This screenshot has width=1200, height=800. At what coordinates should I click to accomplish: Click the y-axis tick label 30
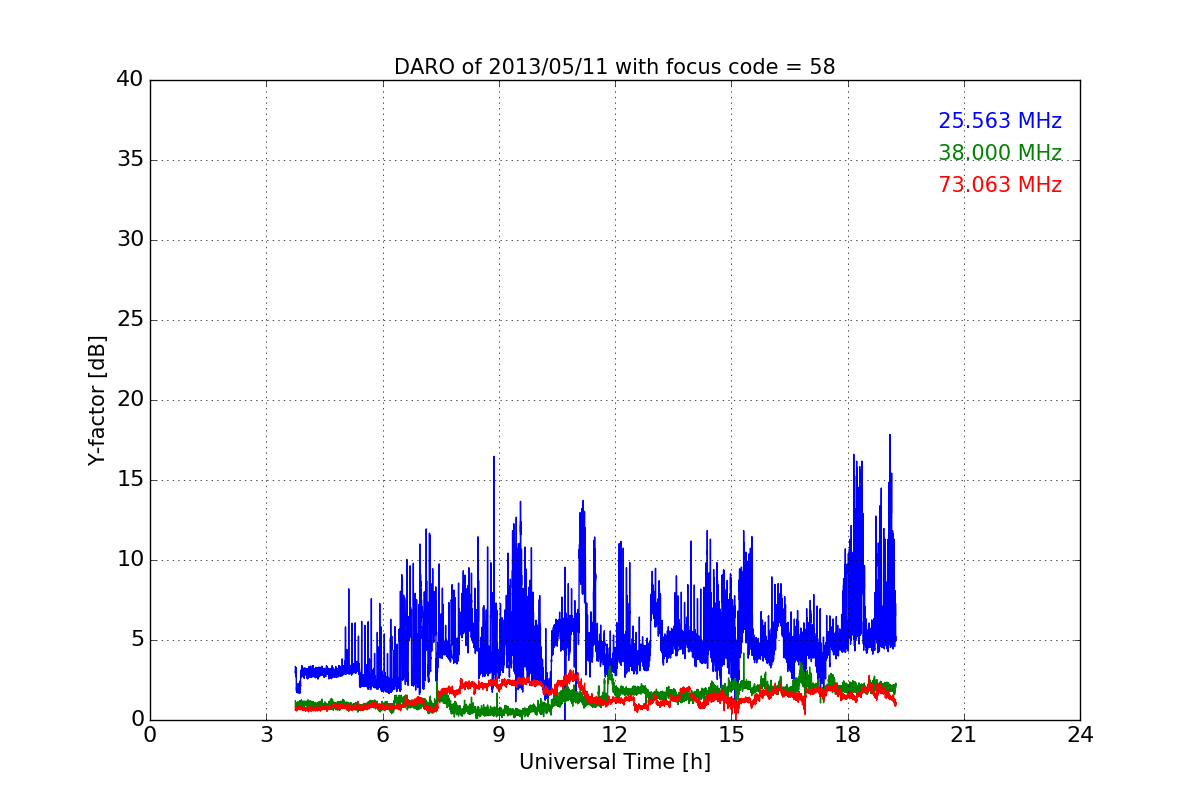pos(129,240)
